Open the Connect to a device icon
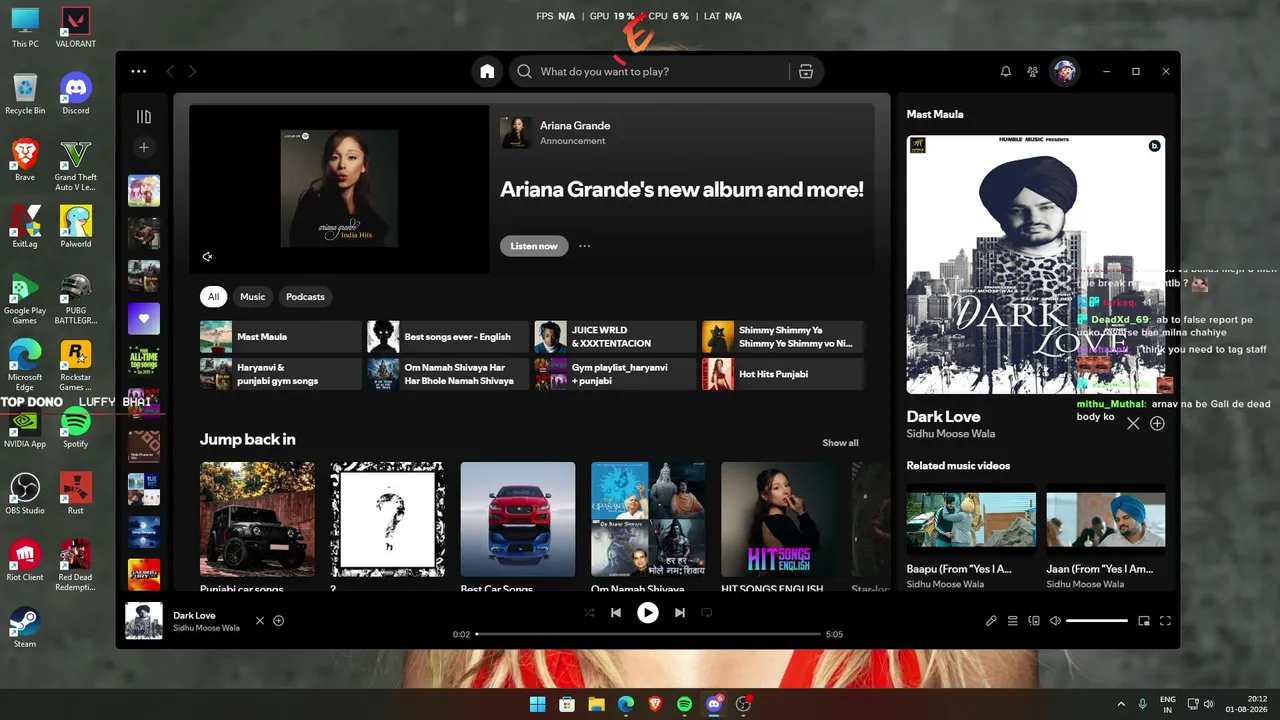 (1034, 621)
